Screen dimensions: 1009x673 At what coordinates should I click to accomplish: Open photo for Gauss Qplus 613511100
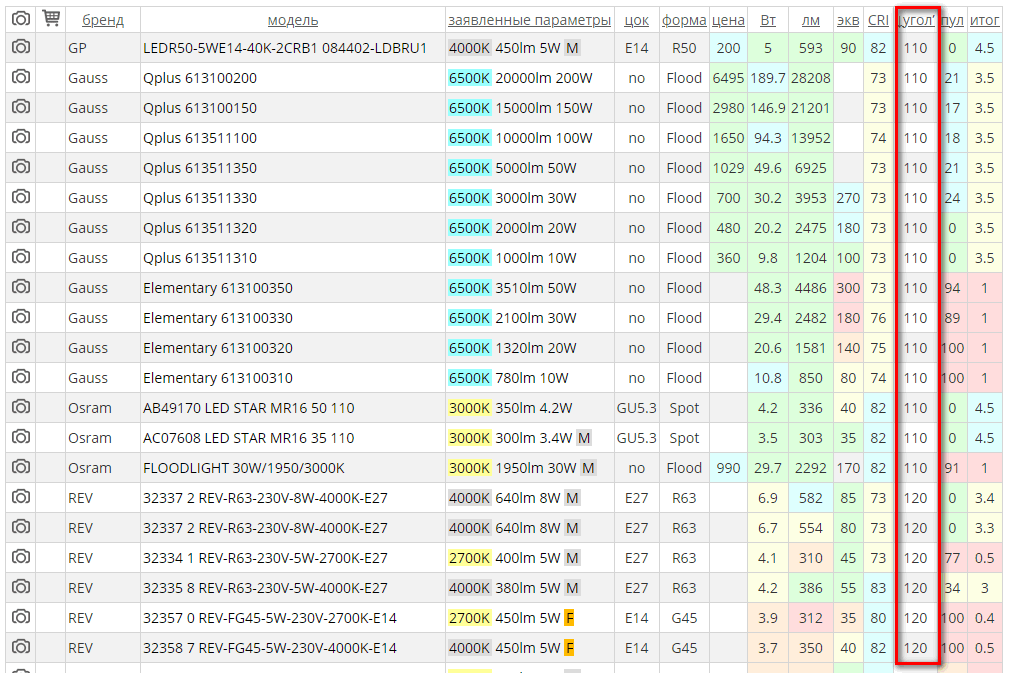21,138
